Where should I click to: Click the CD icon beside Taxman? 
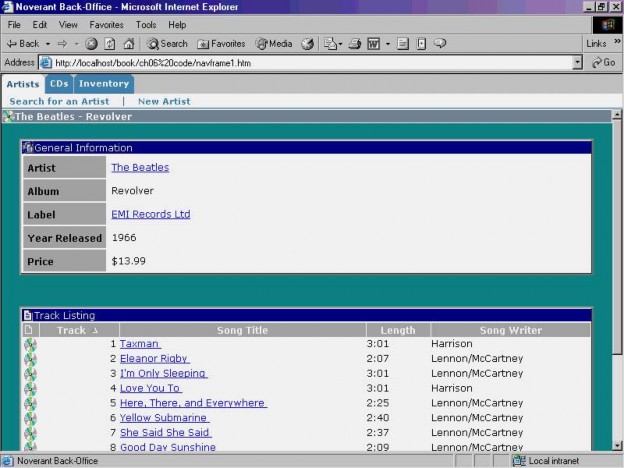(x=30, y=344)
